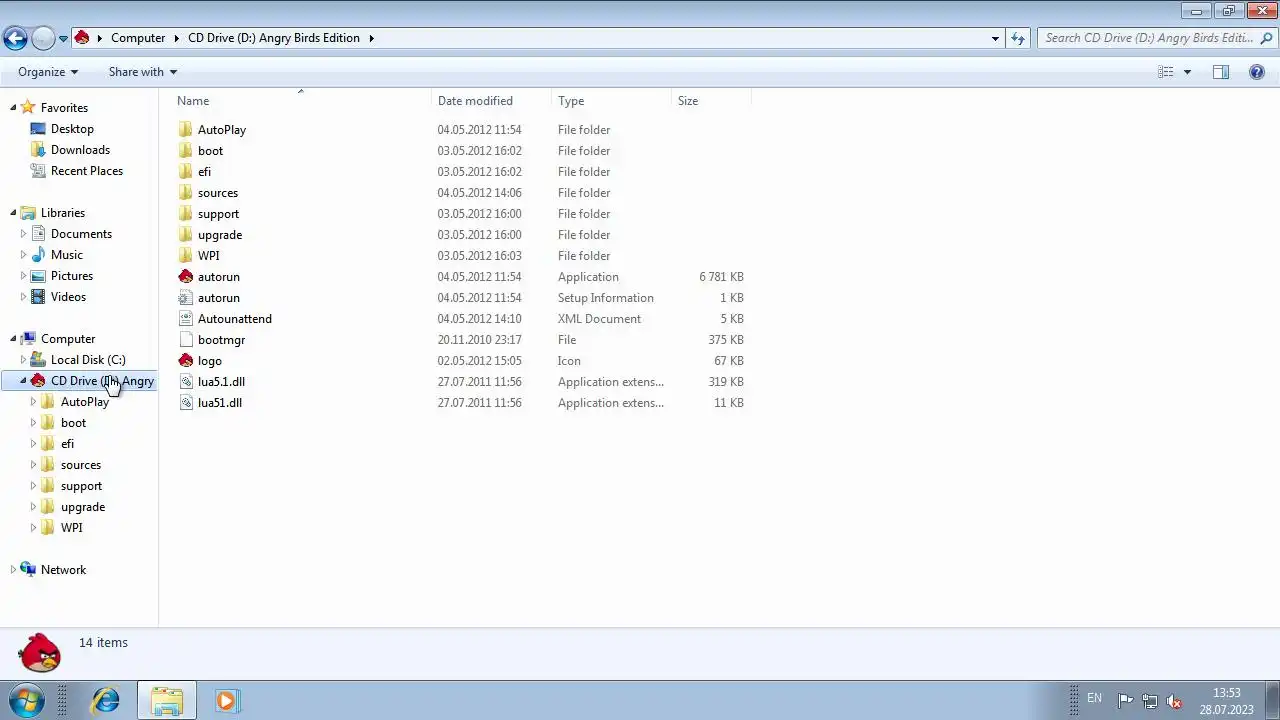
Task: Select the upgrade folder in file list
Action: point(219,235)
